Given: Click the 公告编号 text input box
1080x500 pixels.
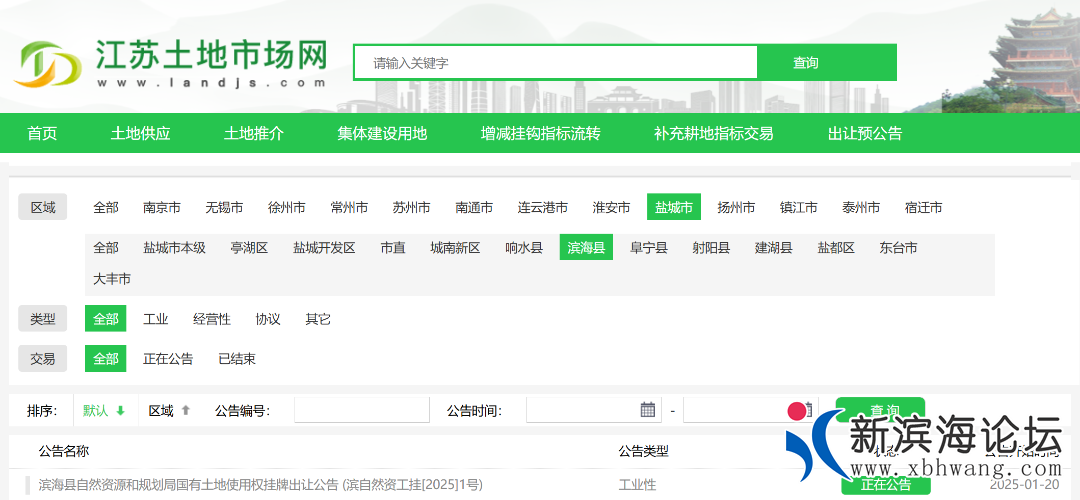Looking at the screenshot, I should point(361,410).
